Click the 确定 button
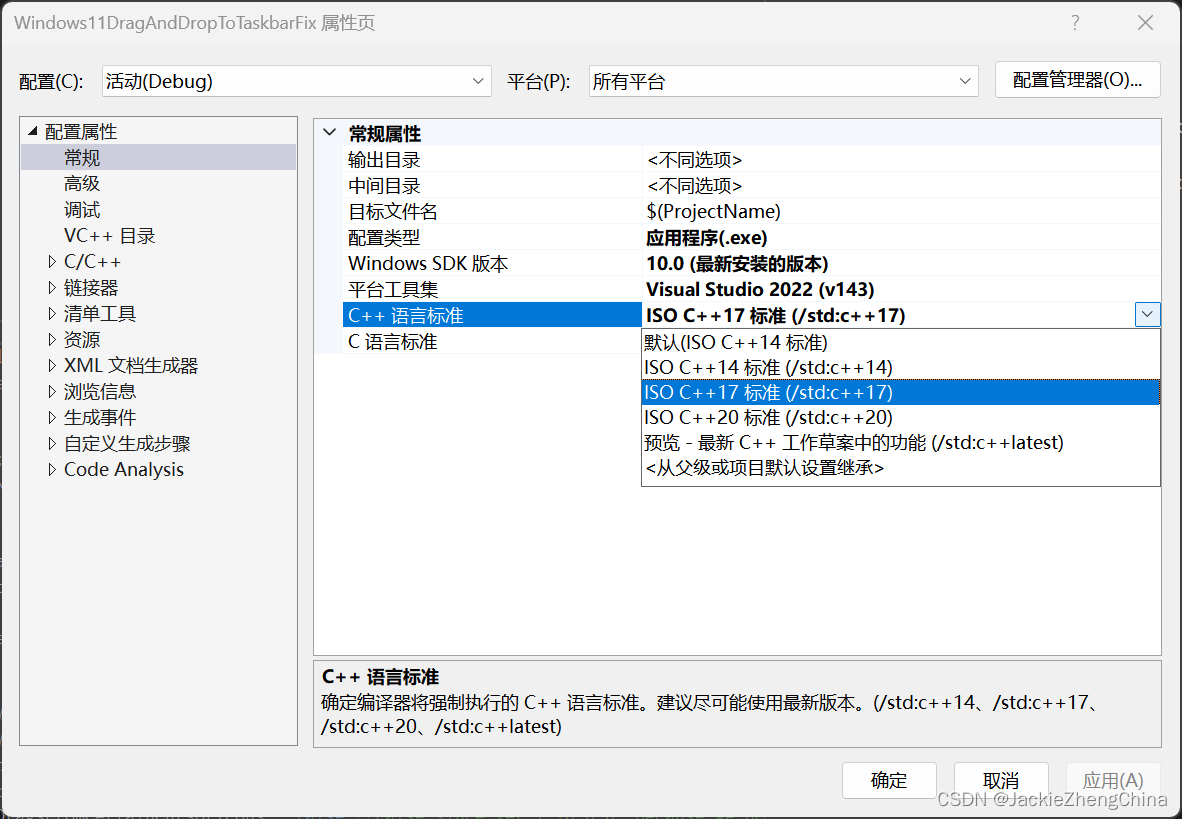This screenshot has width=1182, height=819. 889,780
